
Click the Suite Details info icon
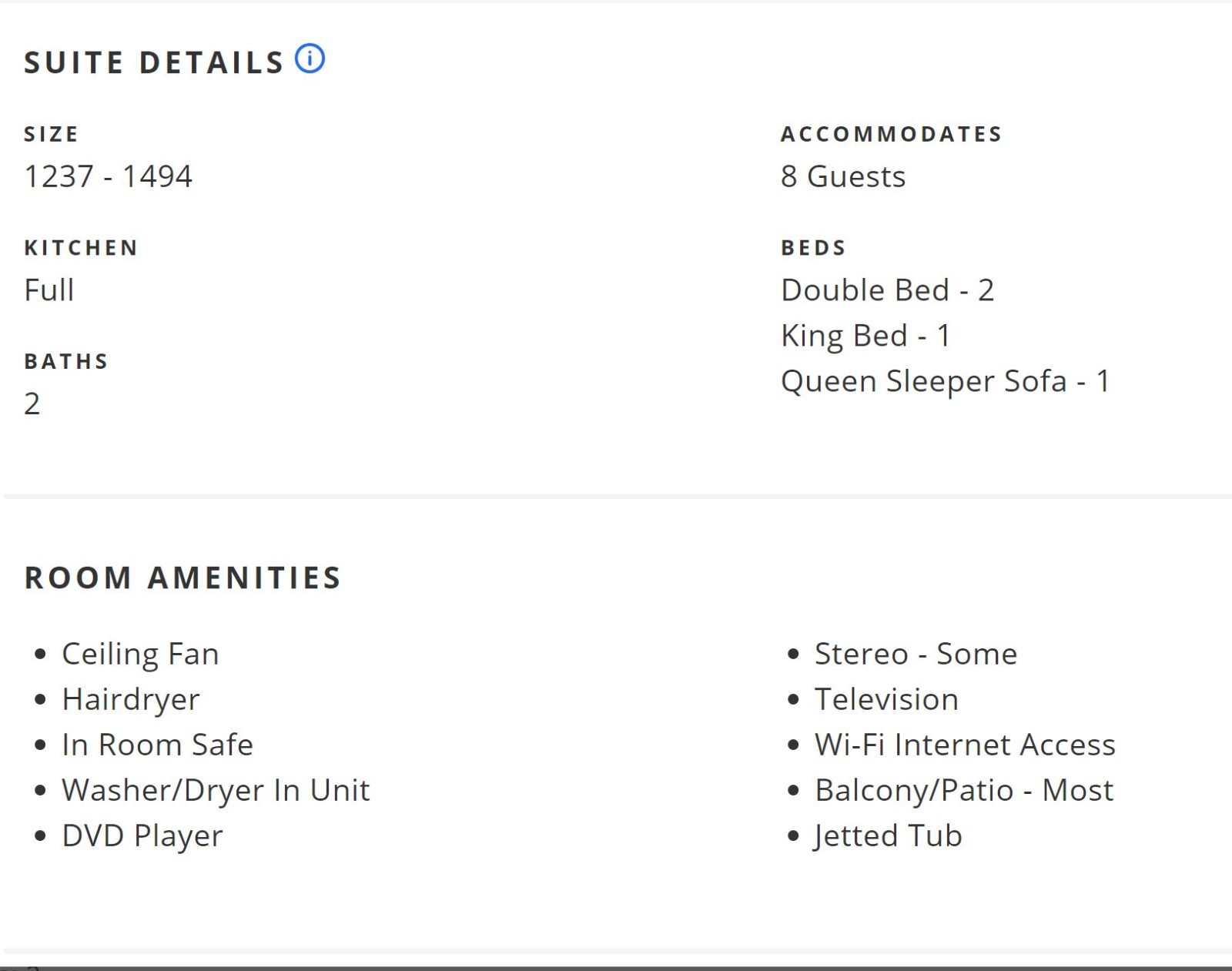pos(310,59)
